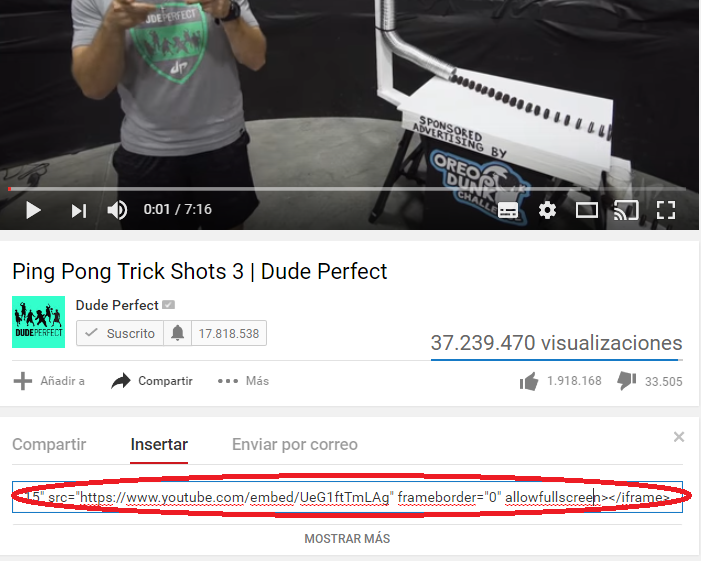Switch to the Enviar por correo tab
Screen dimensions: 701x561
(x=295, y=444)
